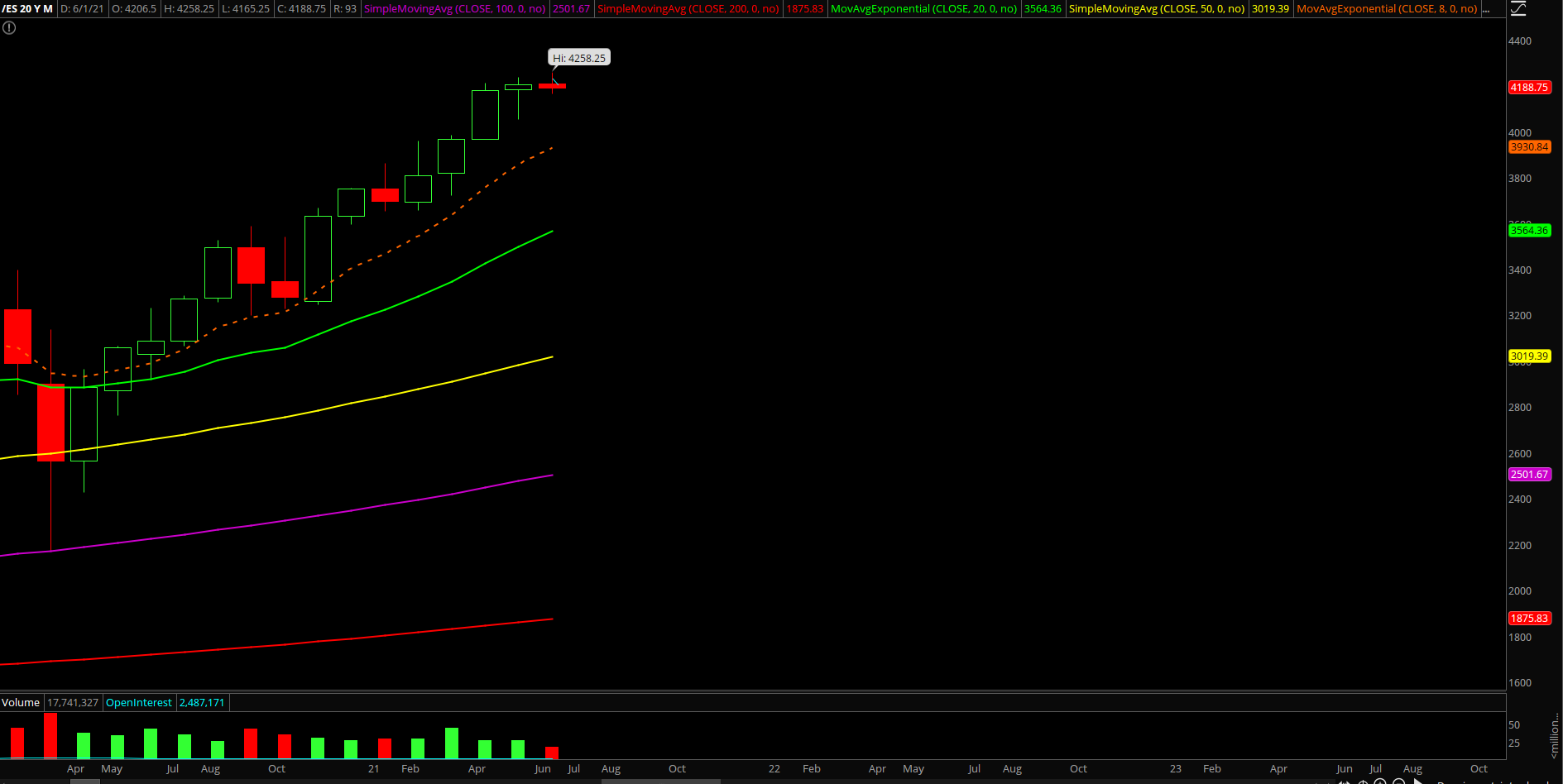Image resolution: width=1563 pixels, height=784 pixels.
Task: Zoom out with the minus magnifier icon
Action: [1399, 782]
